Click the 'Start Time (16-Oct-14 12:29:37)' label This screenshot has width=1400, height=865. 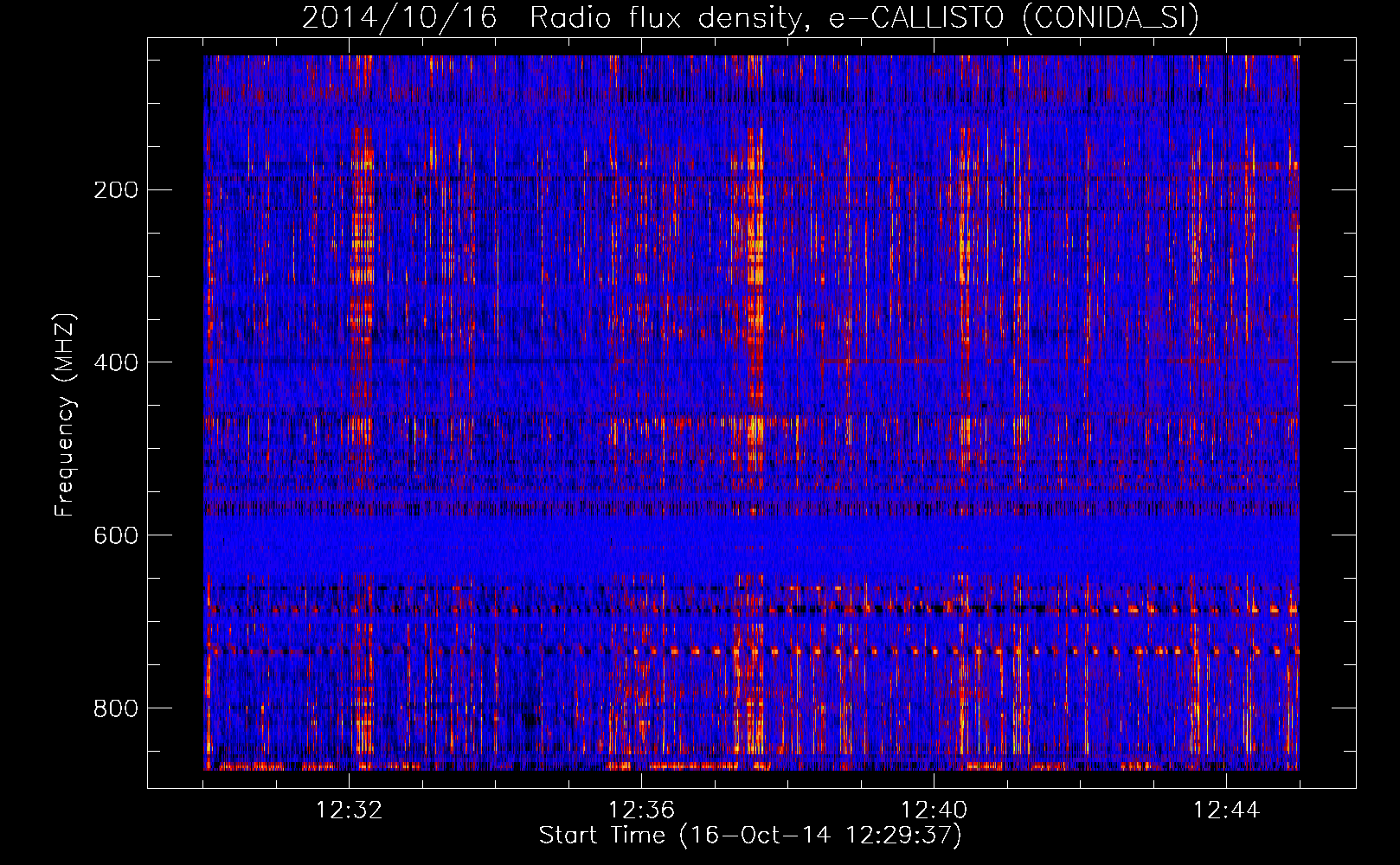750,836
